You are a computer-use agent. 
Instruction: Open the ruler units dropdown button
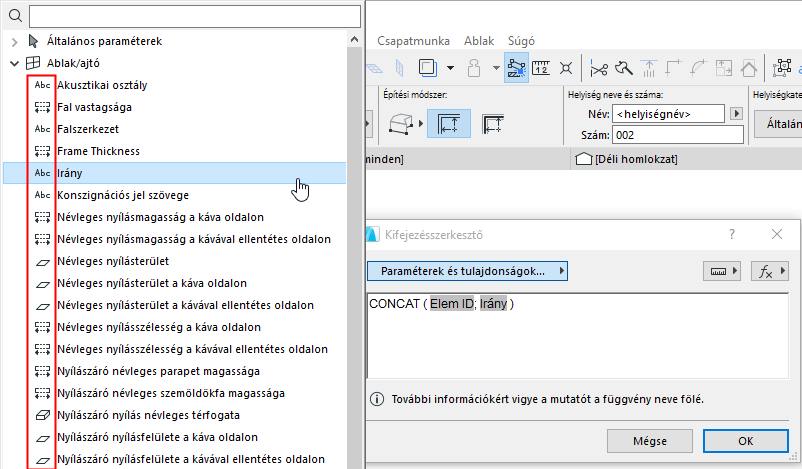tap(722, 271)
